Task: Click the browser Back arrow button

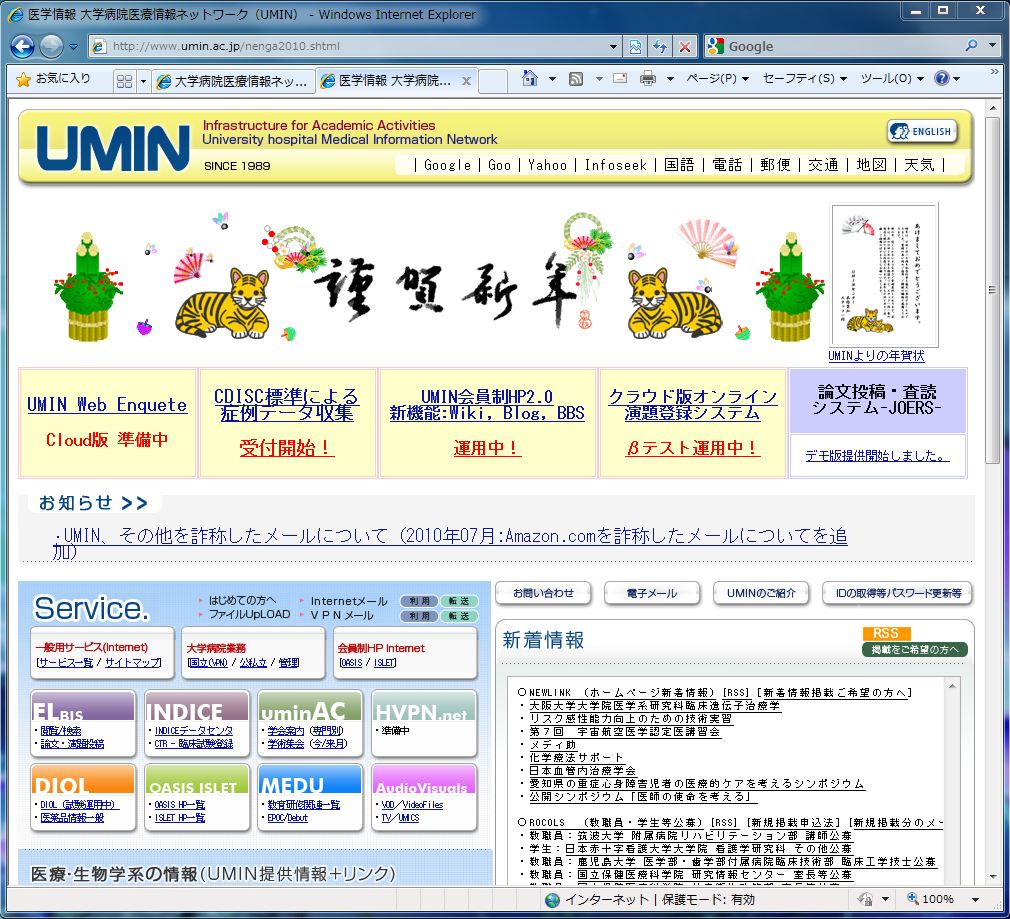Action: point(22,46)
